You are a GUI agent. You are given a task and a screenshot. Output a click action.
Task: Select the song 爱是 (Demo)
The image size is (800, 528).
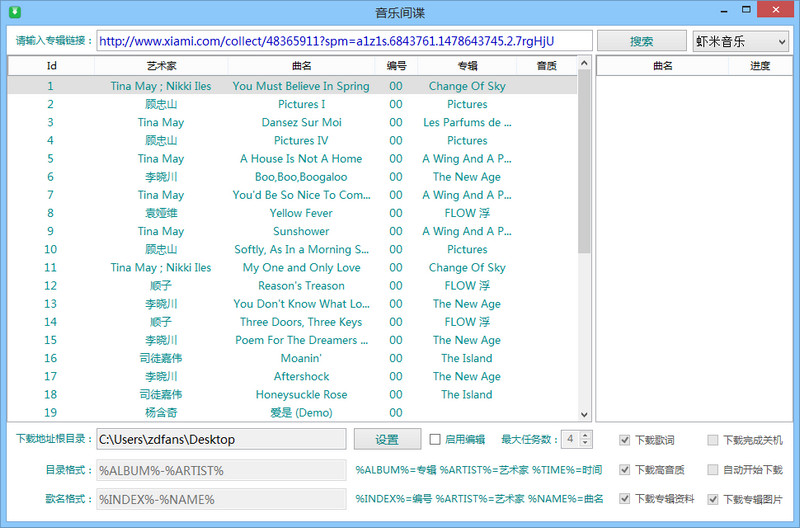[x=301, y=413]
